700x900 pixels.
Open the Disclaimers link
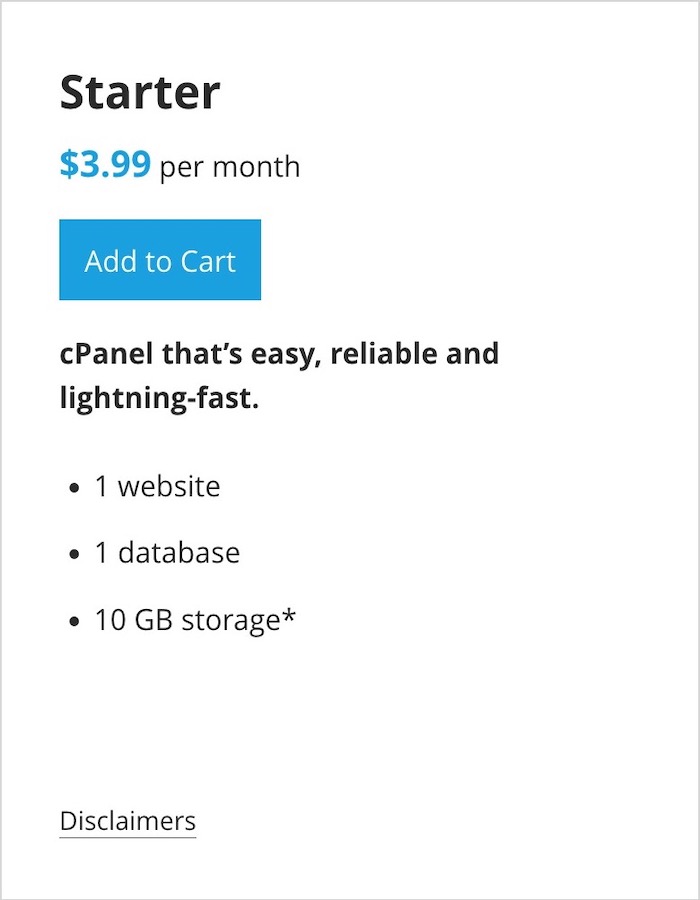pyautogui.click(x=128, y=822)
